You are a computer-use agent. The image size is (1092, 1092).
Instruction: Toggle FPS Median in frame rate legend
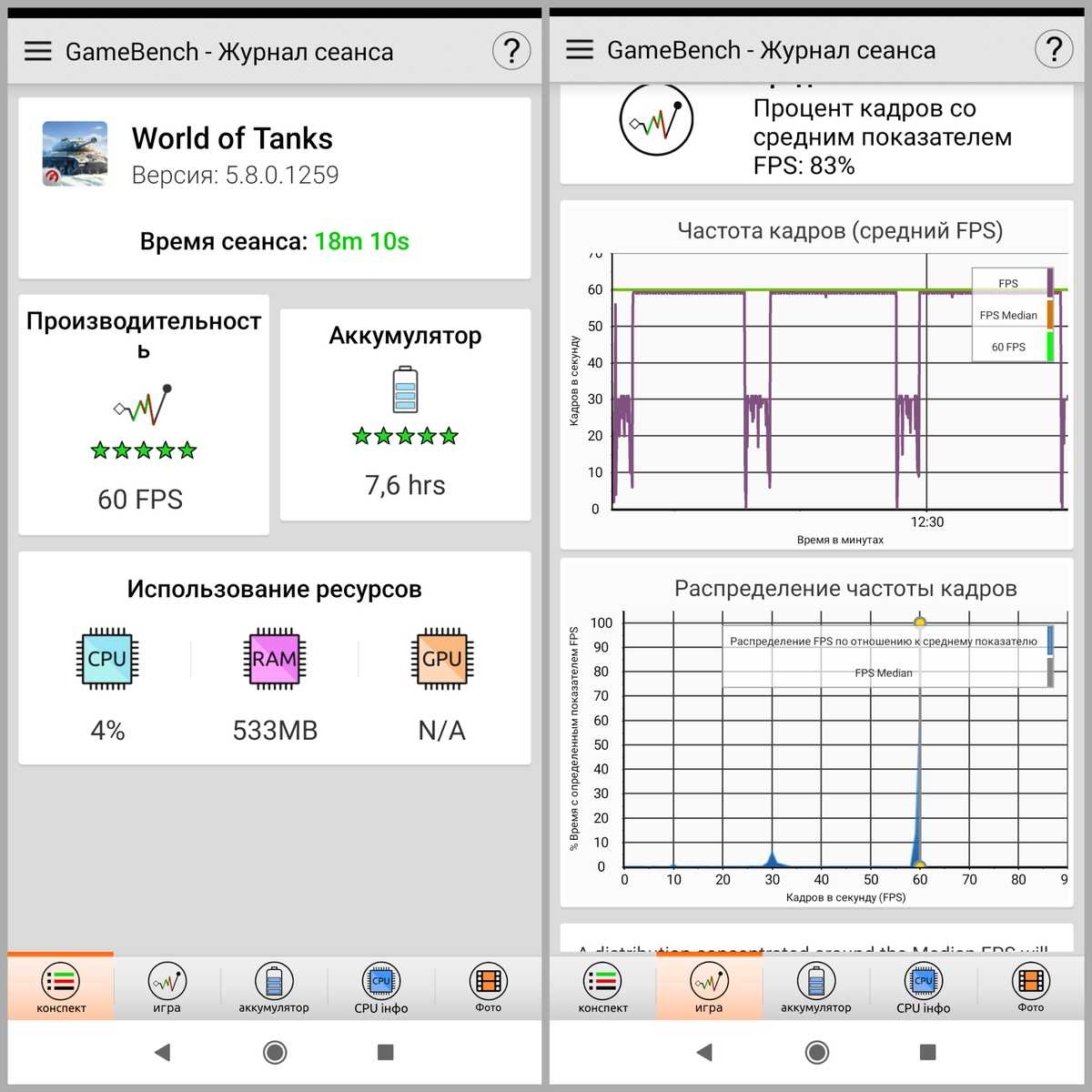coord(1008,315)
